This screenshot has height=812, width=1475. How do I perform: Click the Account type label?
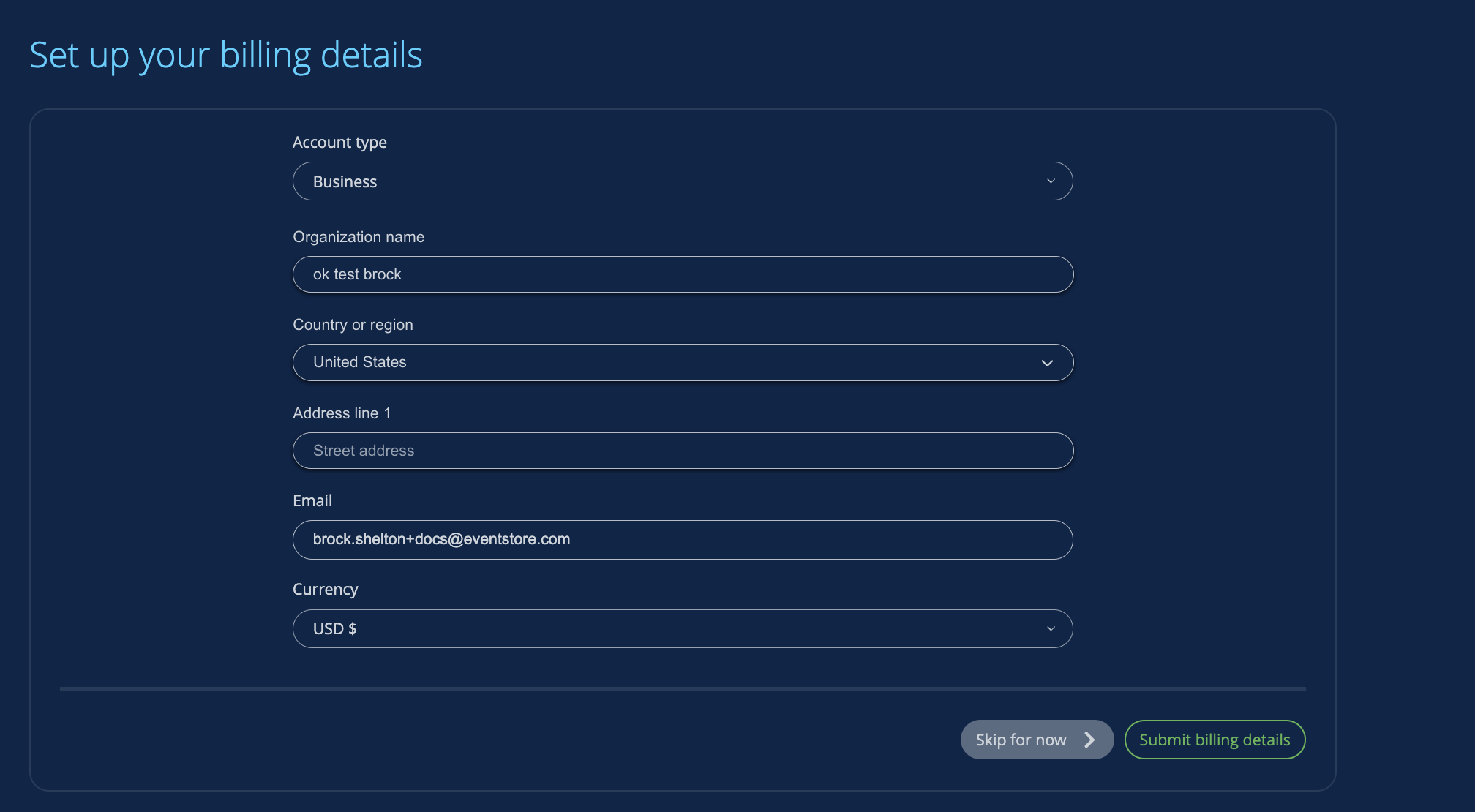click(339, 143)
